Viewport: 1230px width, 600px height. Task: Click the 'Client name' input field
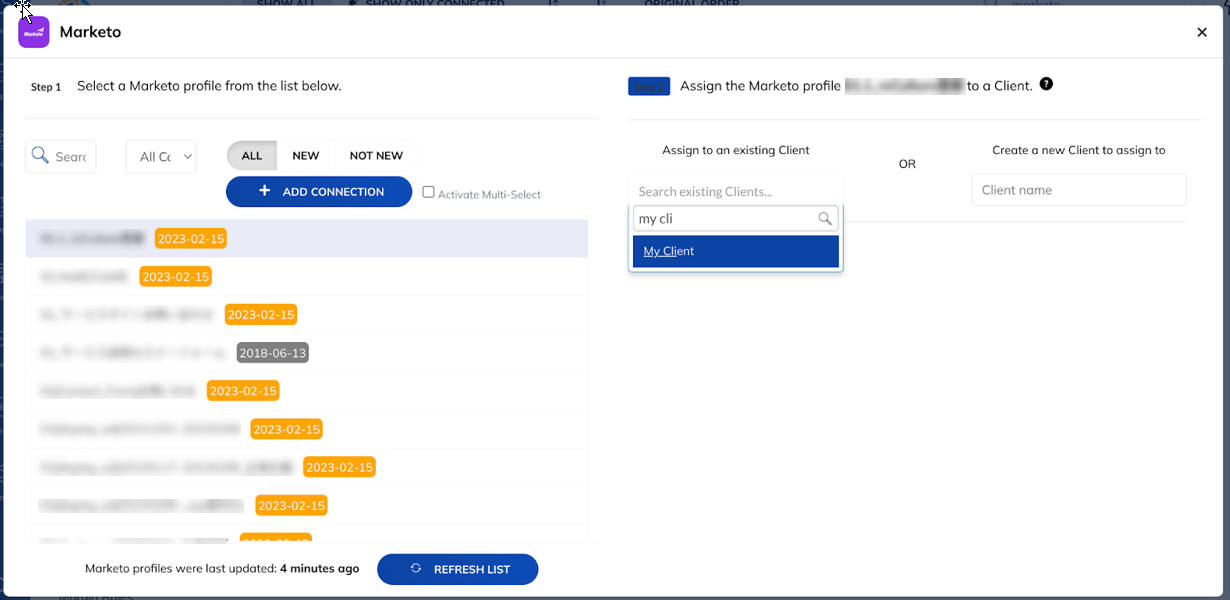(x=1079, y=190)
